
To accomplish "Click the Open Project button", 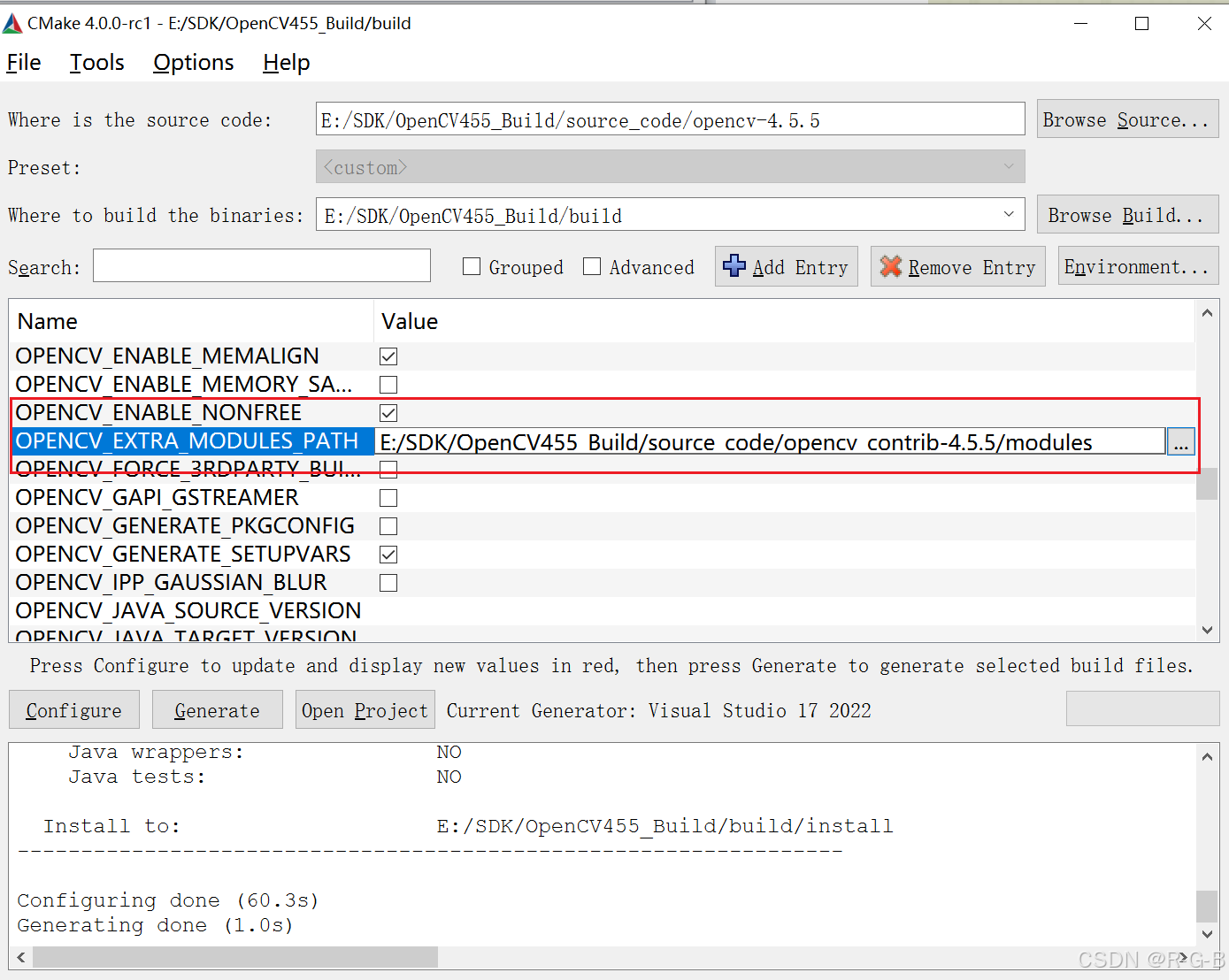I will [x=365, y=710].
